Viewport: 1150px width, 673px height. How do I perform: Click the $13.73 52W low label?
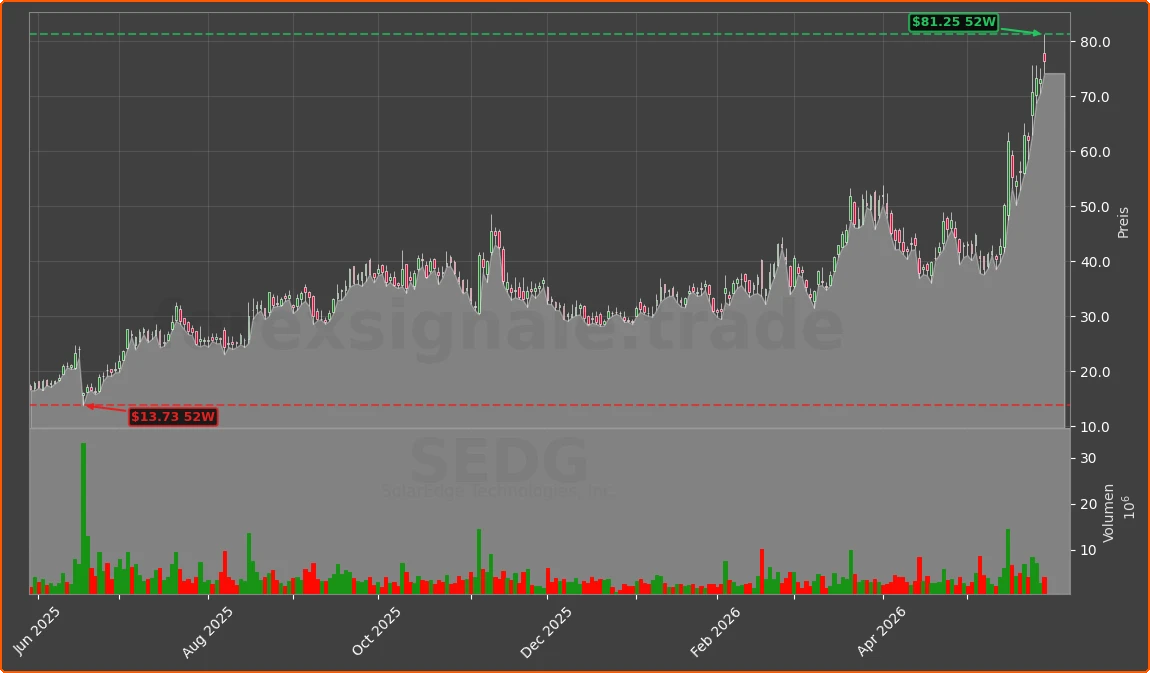coord(173,417)
